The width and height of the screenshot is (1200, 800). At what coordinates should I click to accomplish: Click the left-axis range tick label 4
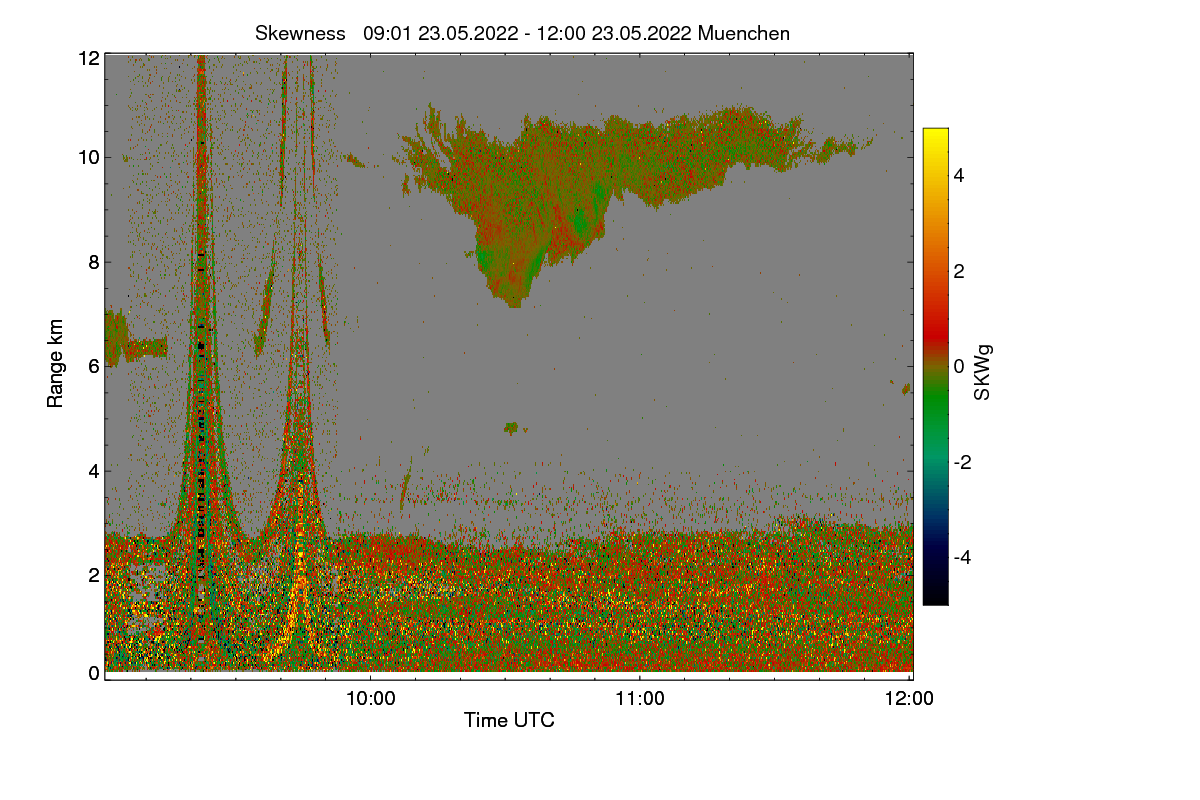pos(94,470)
